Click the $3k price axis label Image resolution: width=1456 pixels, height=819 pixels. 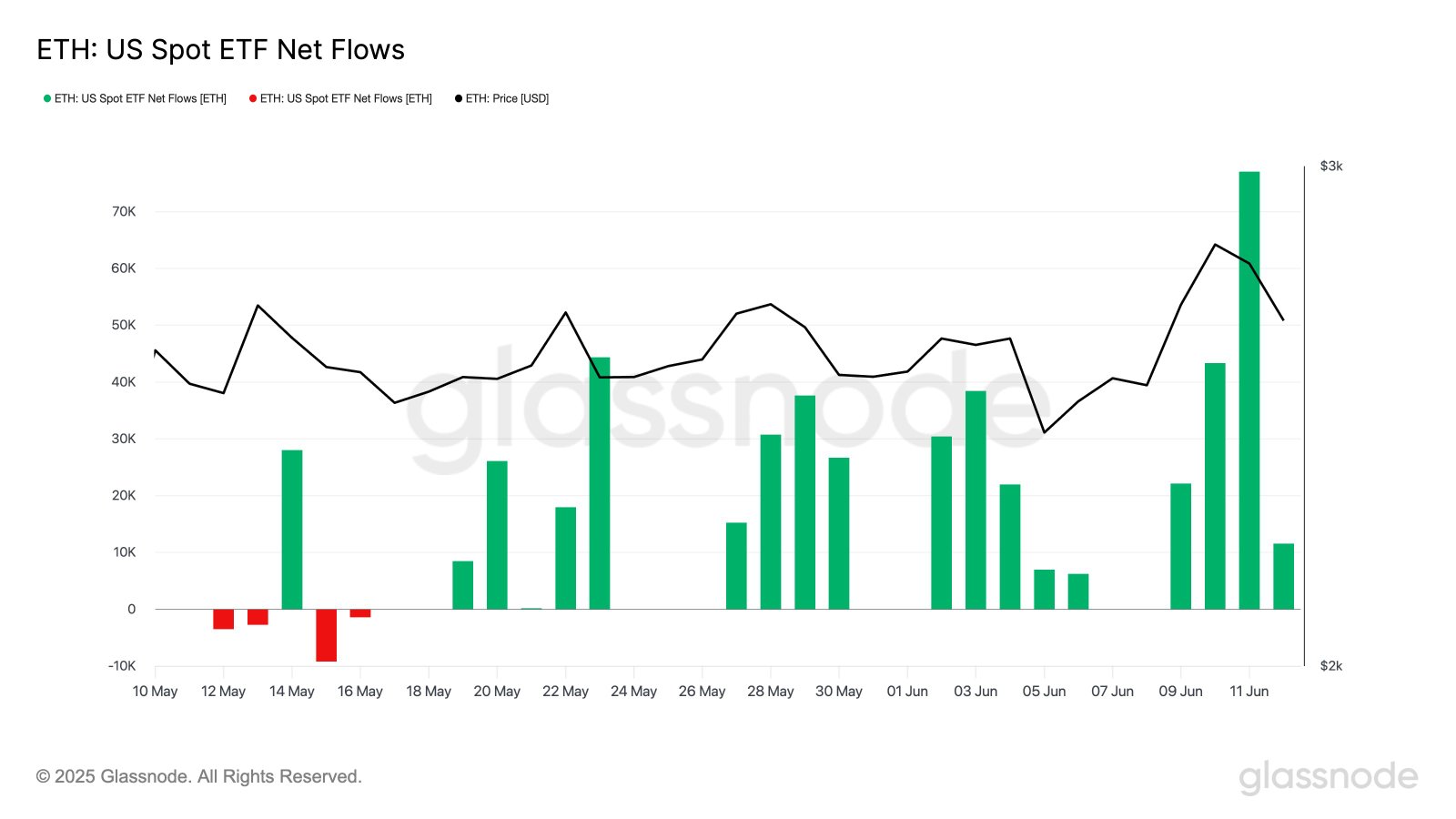point(1331,167)
